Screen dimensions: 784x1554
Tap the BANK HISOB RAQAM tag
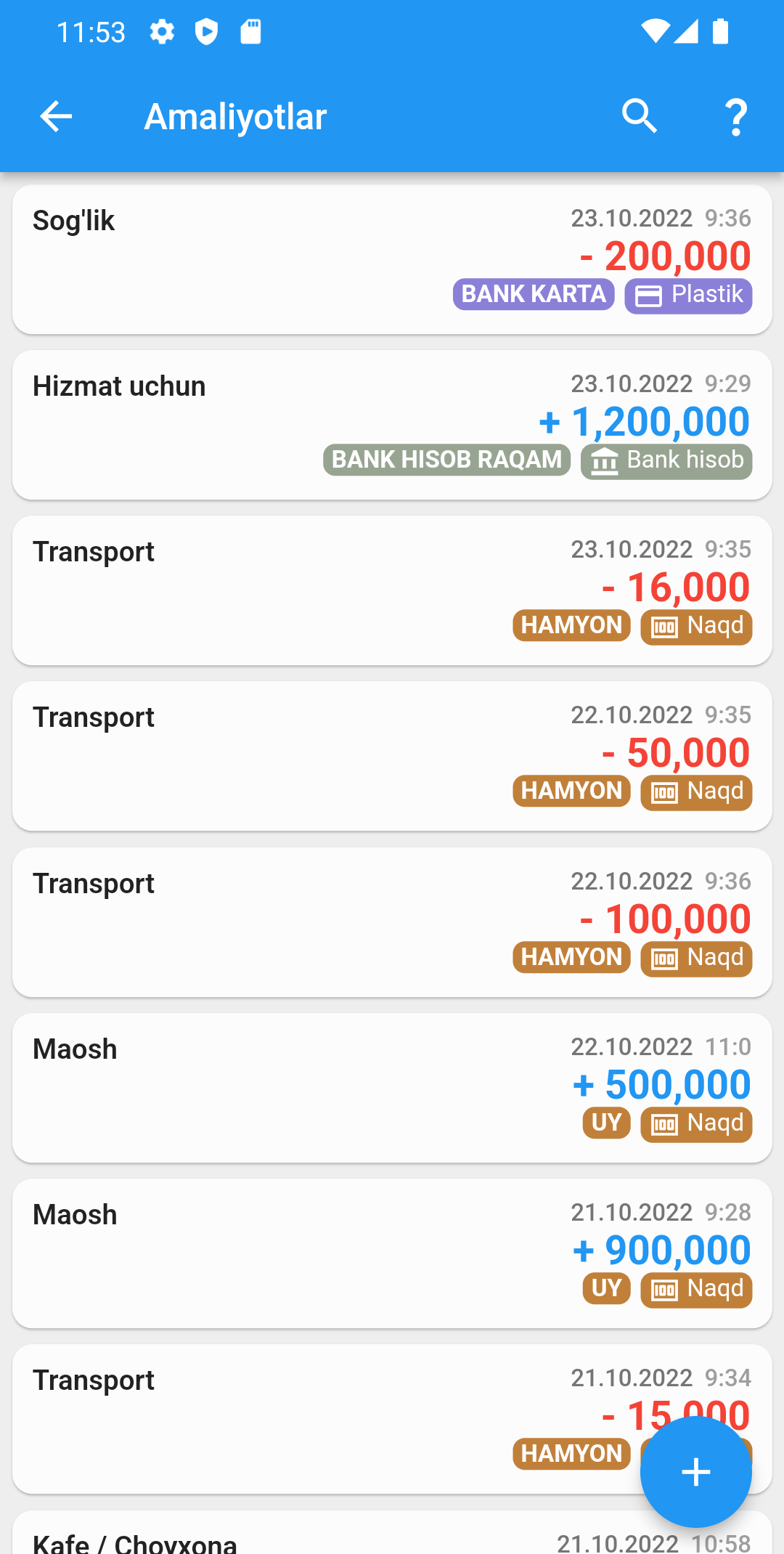446,460
